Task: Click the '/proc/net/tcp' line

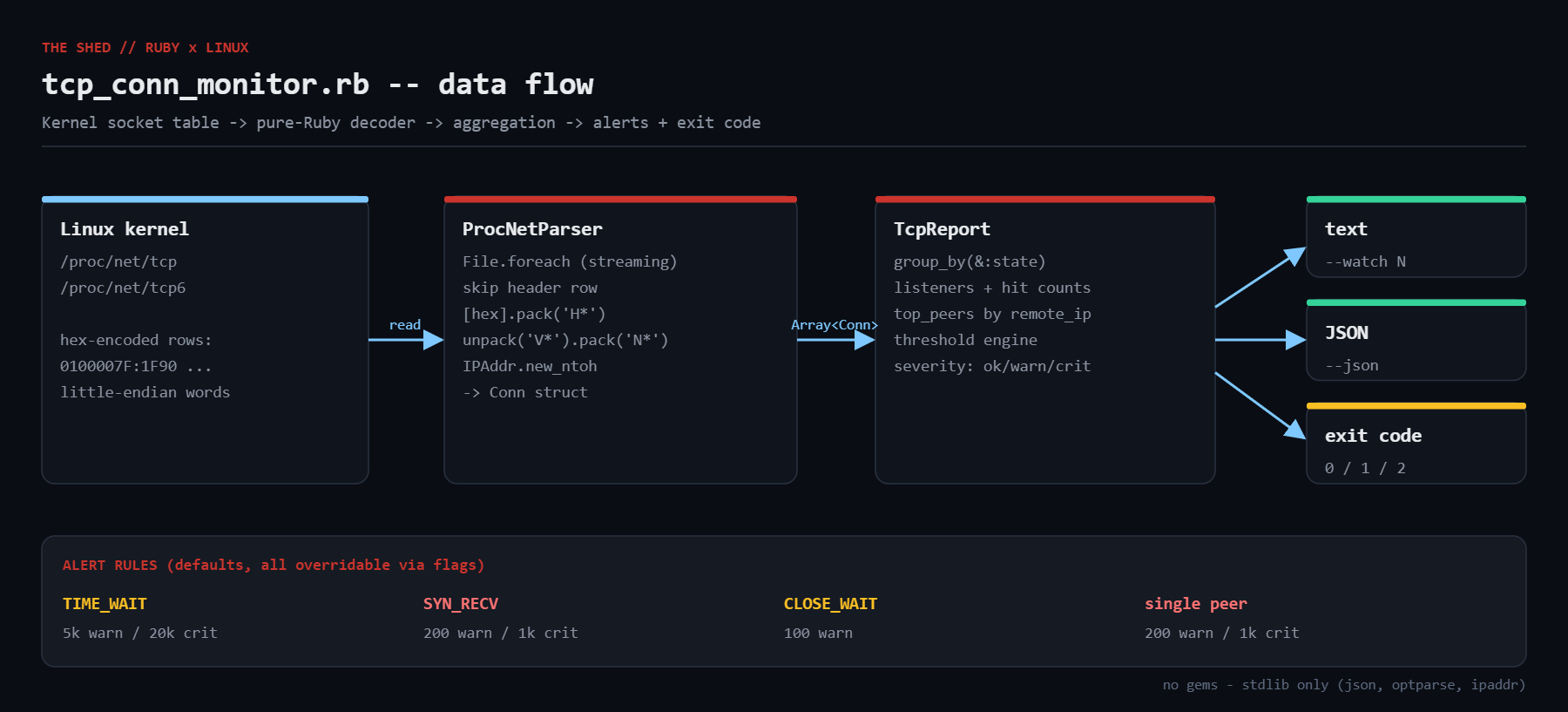Action: (118, 261)
